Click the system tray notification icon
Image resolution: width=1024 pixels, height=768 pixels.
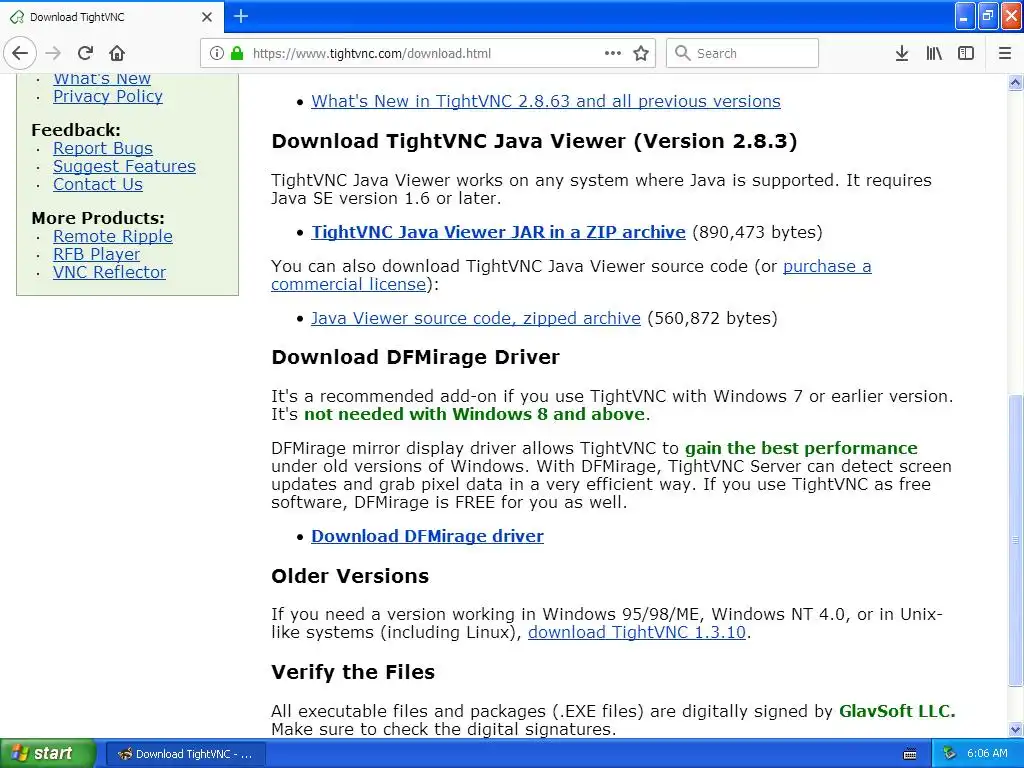[x=950, y=754]
